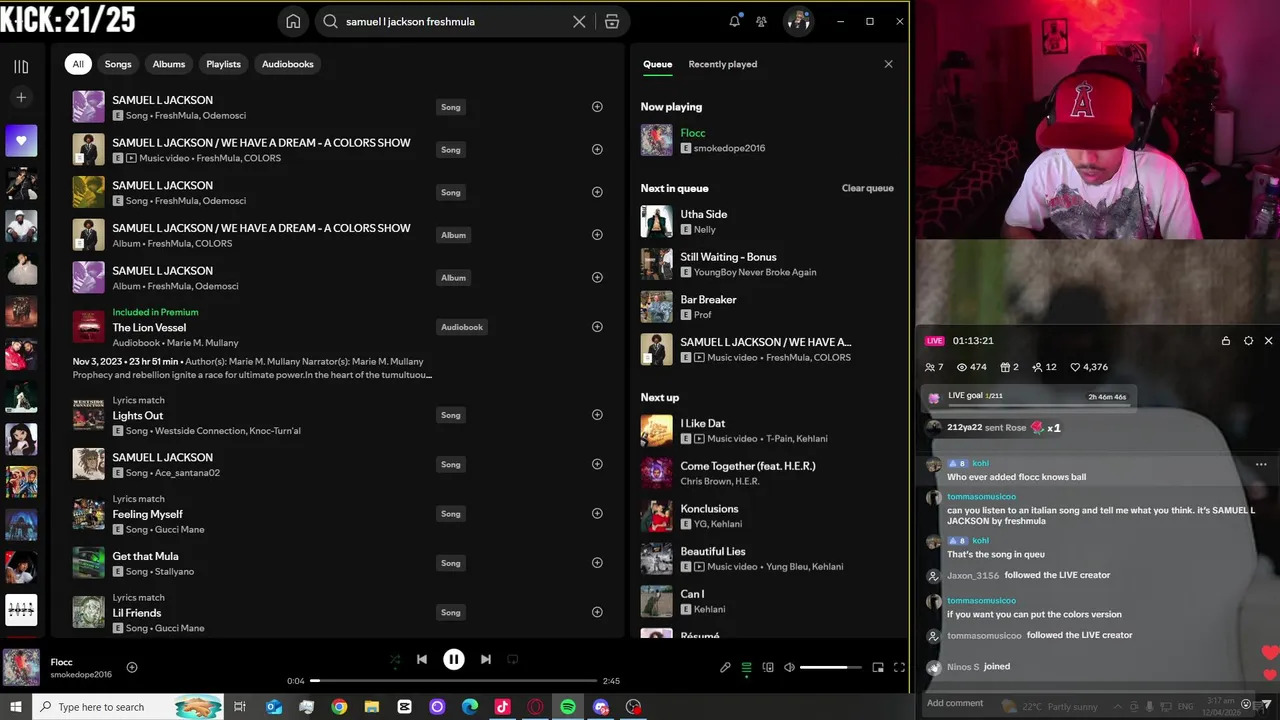Select Come Together (feat. H.E.R.) in Next up
Image resolution: width=1280 pixels, height=720 pixels.
point(767,473)
